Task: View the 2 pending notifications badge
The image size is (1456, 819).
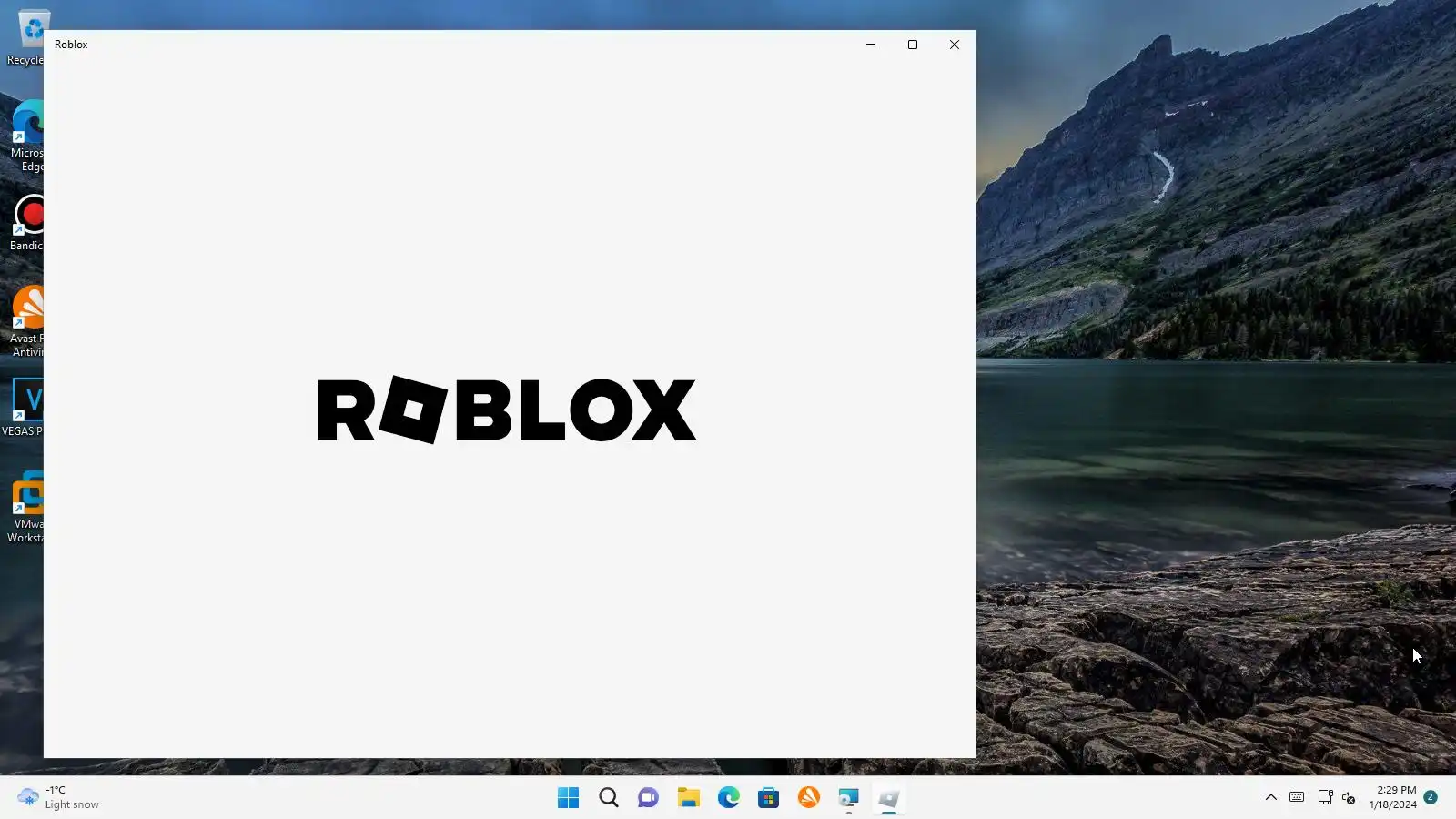Action: (x=1431, y=797)
